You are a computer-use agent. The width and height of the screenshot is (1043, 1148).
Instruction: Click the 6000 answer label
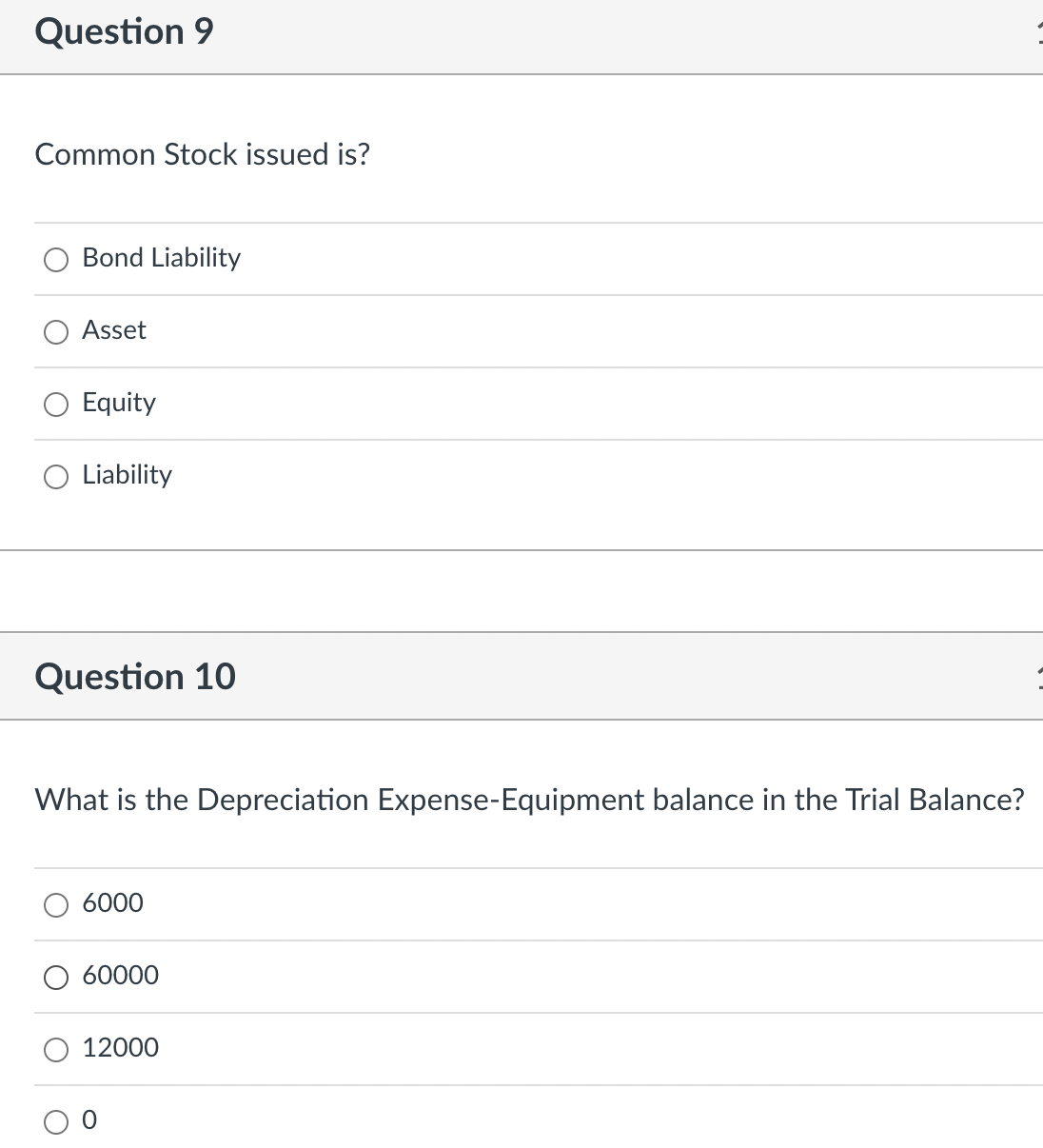(112, 903)
